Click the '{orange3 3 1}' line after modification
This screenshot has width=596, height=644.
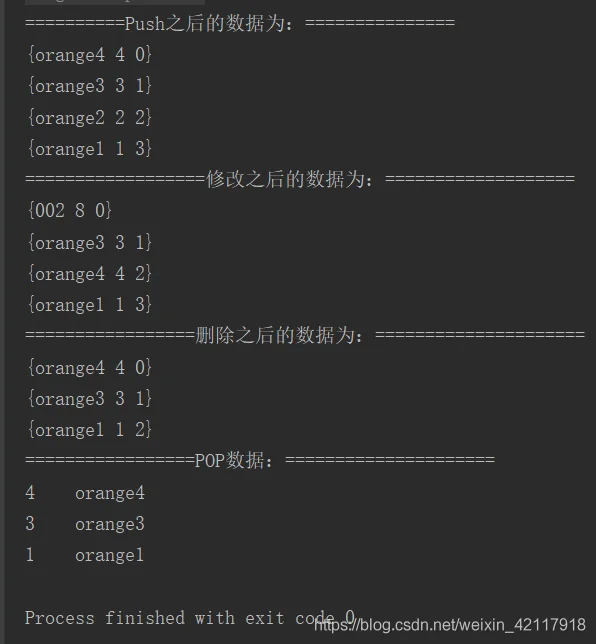(90, 242)
